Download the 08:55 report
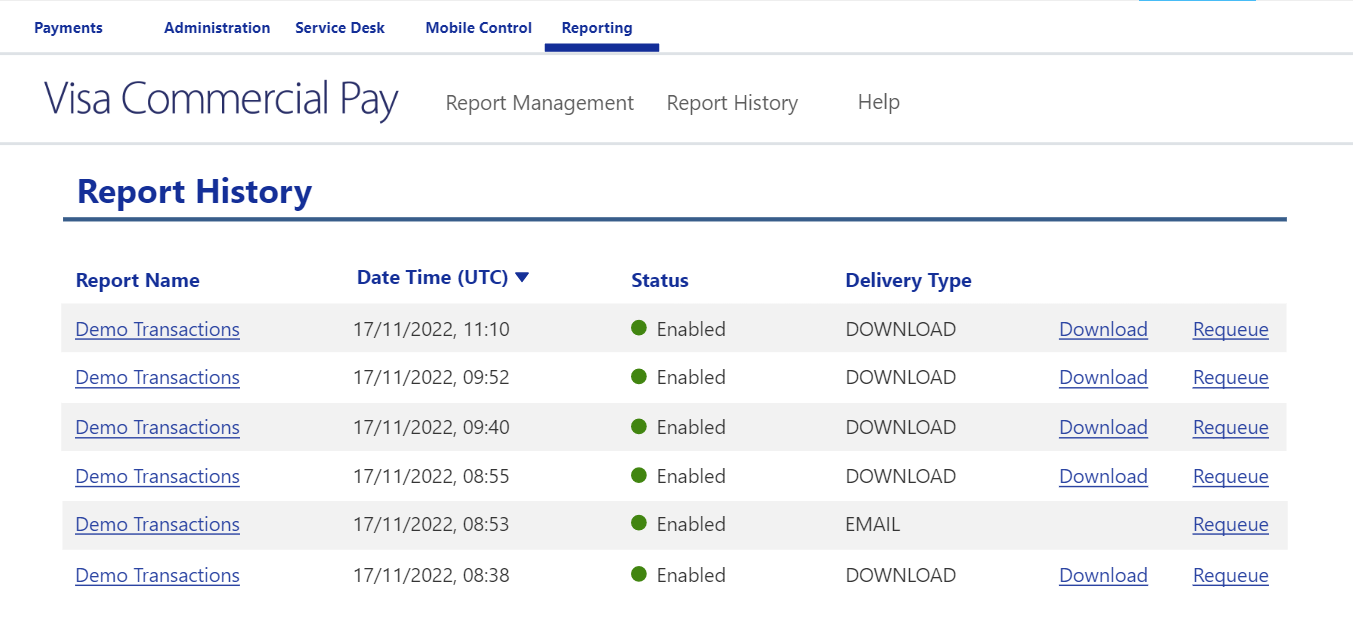This screenshot has height=626, width=1353. tap(1103, 476)
